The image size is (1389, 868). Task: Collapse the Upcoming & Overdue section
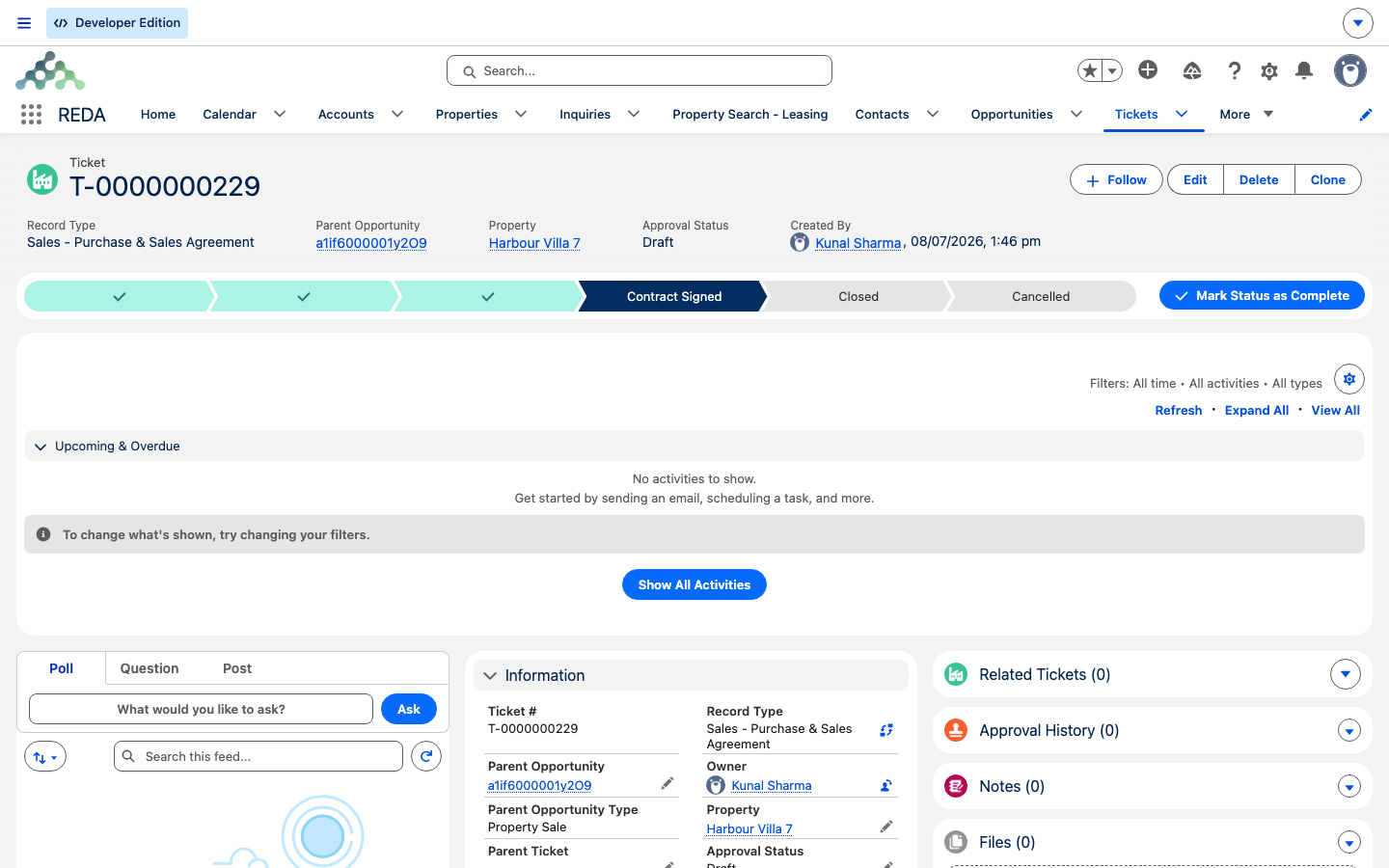[41, 447]
